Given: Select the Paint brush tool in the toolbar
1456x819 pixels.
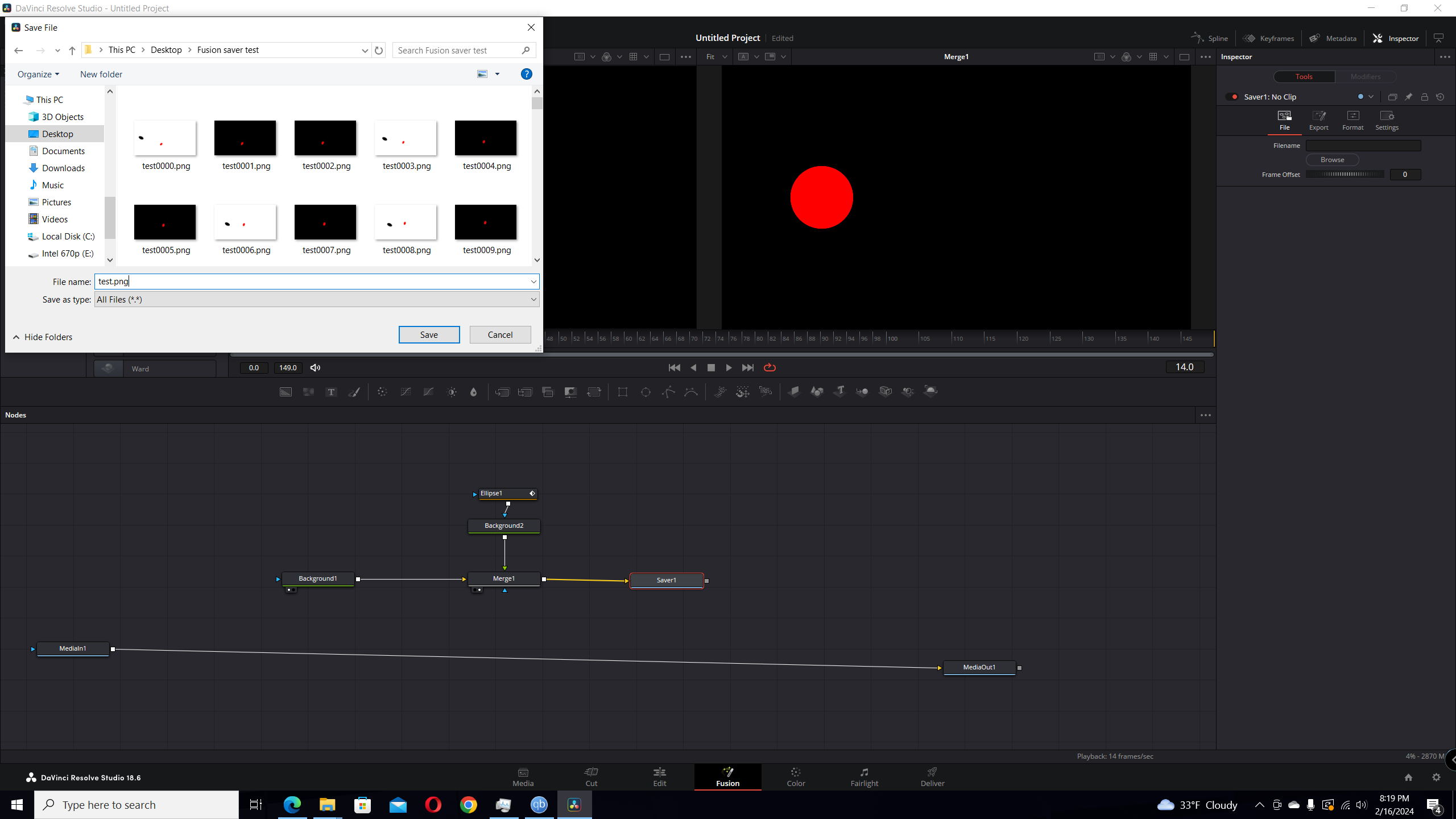Looking at the screenshot, I should click(354, 392).
